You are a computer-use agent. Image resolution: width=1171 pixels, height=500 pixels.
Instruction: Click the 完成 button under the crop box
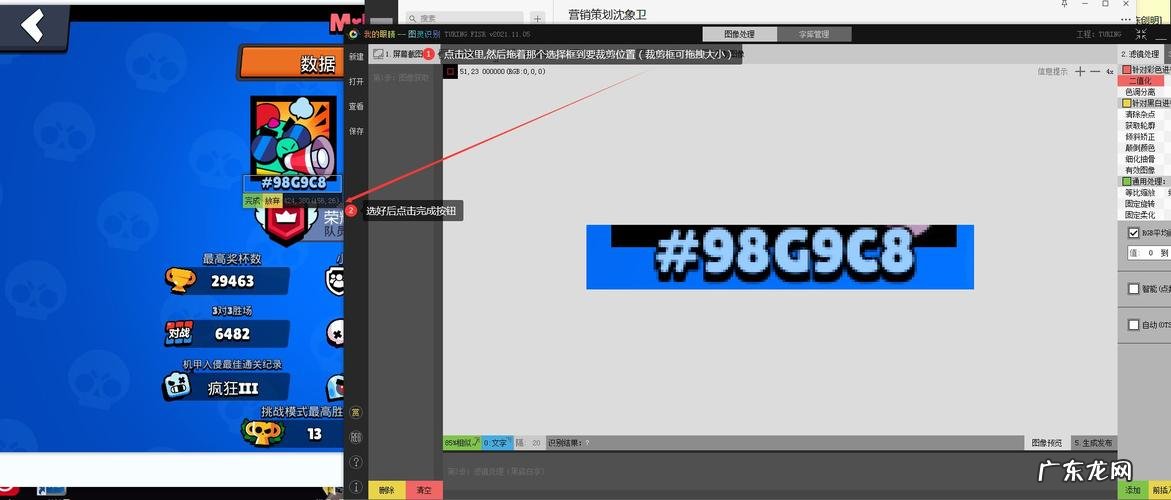click(252, 201)
